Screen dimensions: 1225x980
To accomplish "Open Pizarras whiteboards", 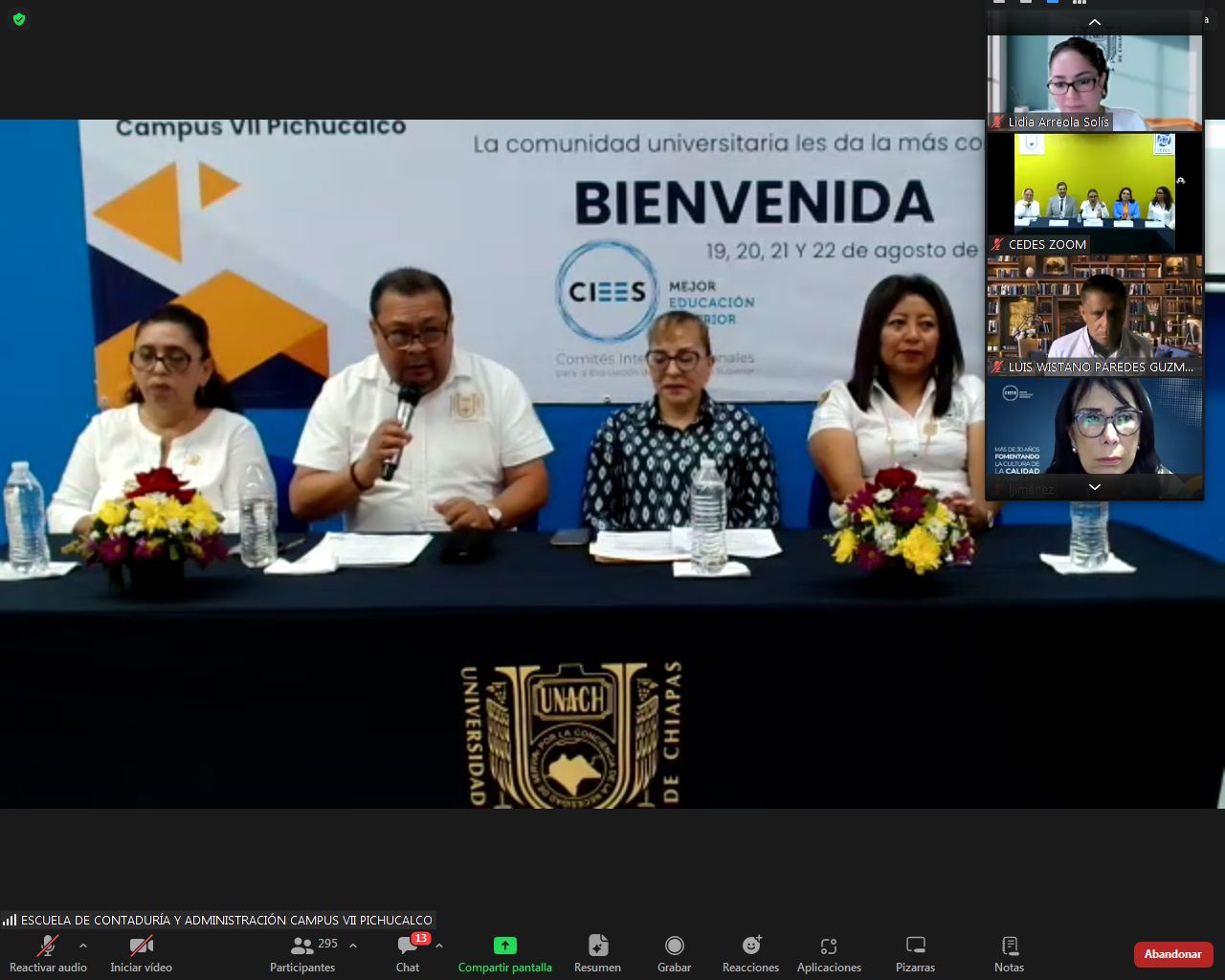I will click(915, 953).
